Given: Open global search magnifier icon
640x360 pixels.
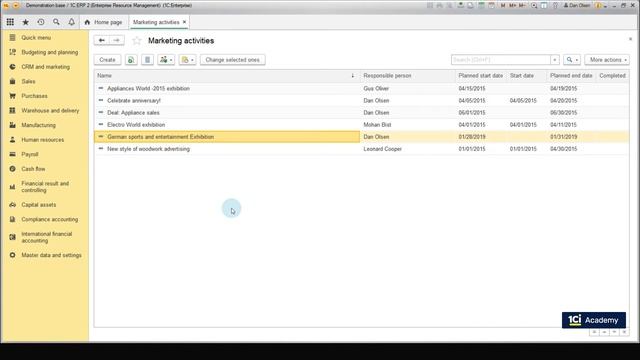Looking at the screenshot, I should [x=56, y=22].
